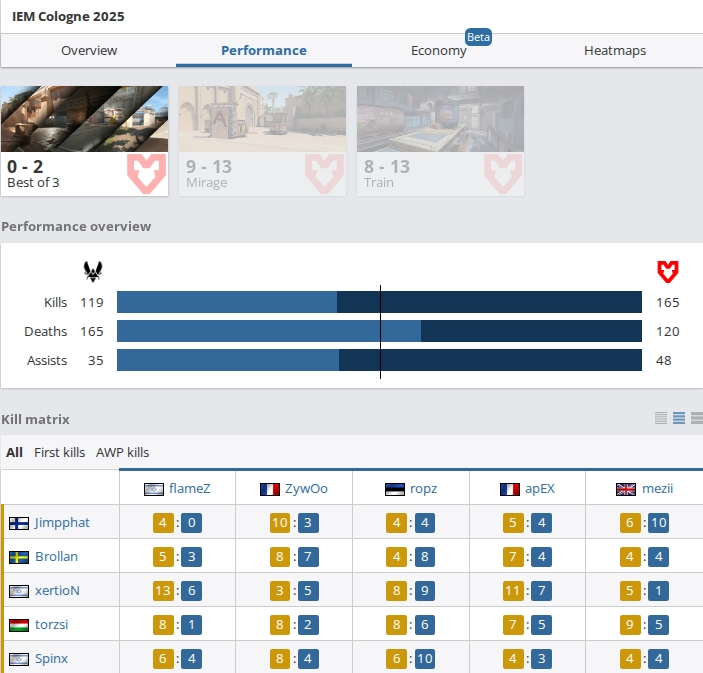Click Jimpphat vs ZywOo 10:3 cell
This screenshot has width=703, height=673.
[x=294, y=523]
